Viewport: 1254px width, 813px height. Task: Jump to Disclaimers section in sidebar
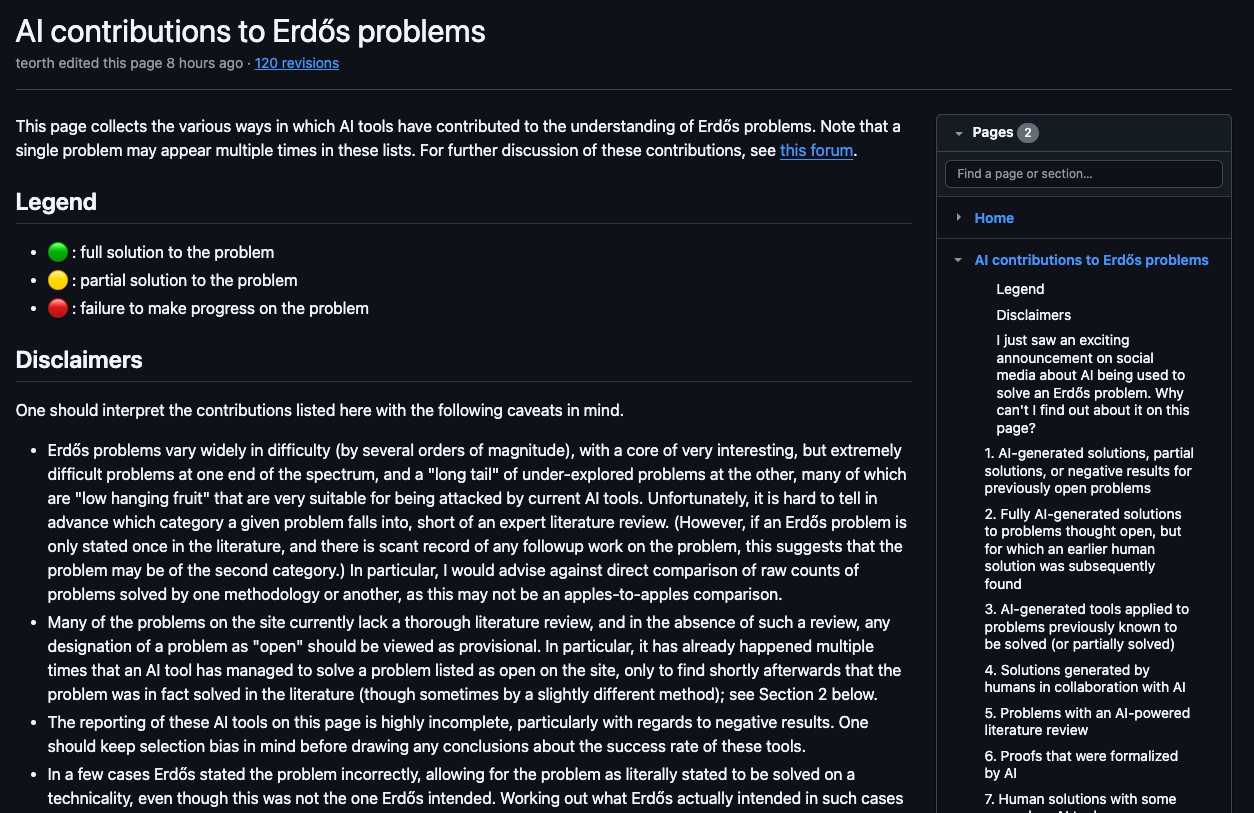(x=1033, y=315)
